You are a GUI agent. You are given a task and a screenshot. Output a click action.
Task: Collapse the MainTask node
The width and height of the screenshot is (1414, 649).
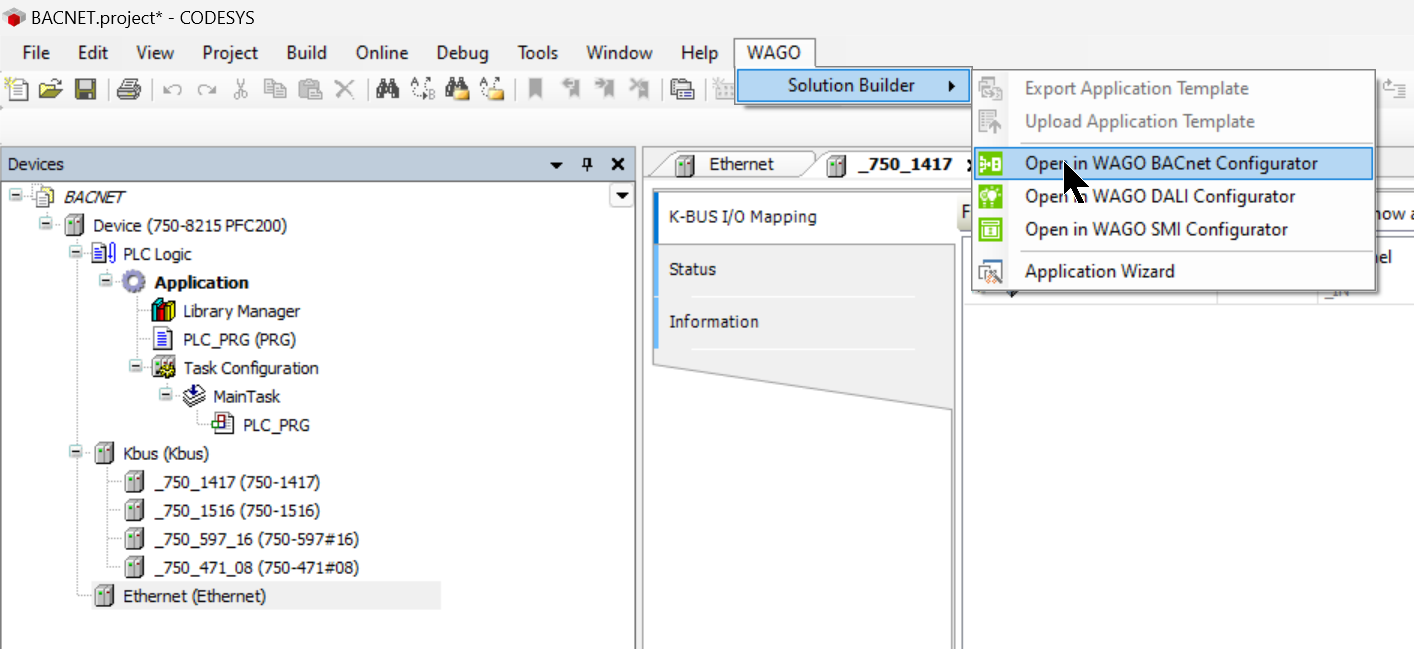165,395
